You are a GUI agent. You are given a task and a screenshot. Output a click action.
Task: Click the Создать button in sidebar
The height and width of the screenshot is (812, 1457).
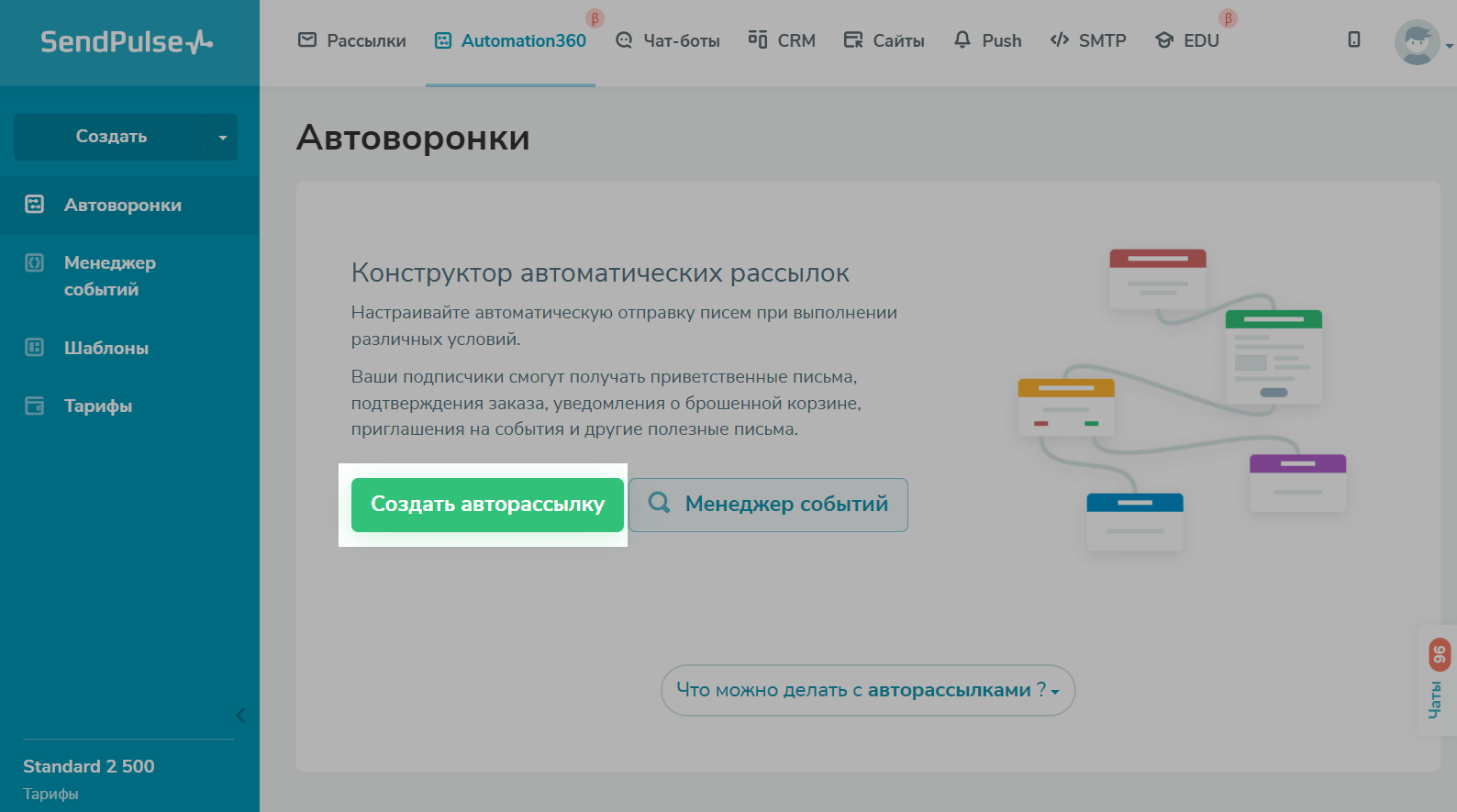[x=111, y=137]
